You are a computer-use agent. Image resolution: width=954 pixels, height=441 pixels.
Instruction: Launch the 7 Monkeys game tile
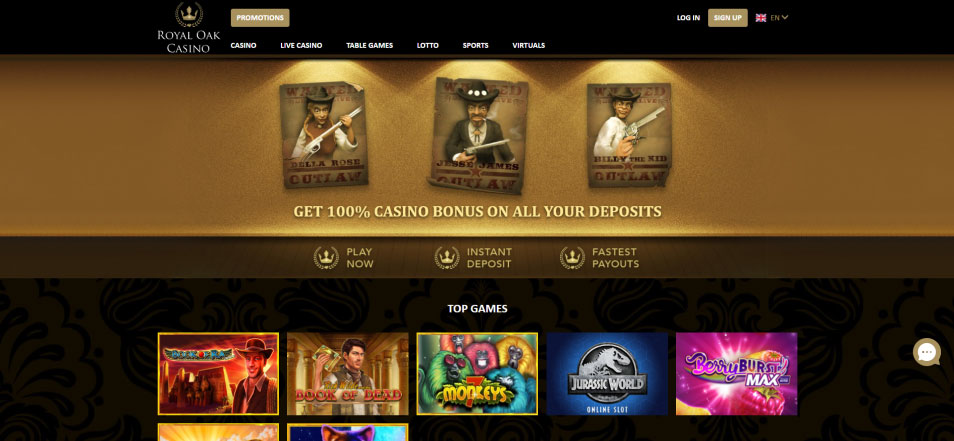(477, 373)
